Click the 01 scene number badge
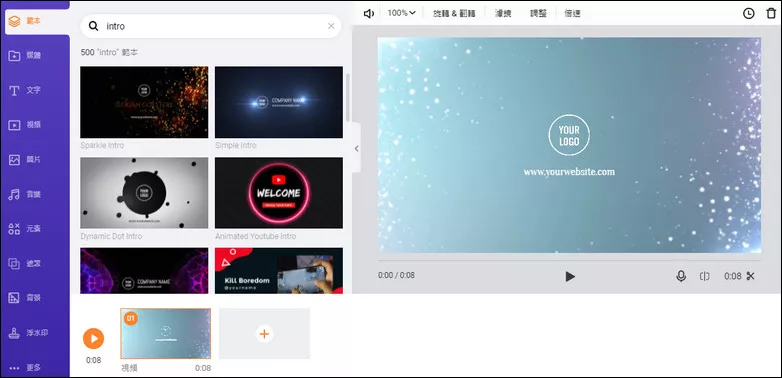 [130, 318]
